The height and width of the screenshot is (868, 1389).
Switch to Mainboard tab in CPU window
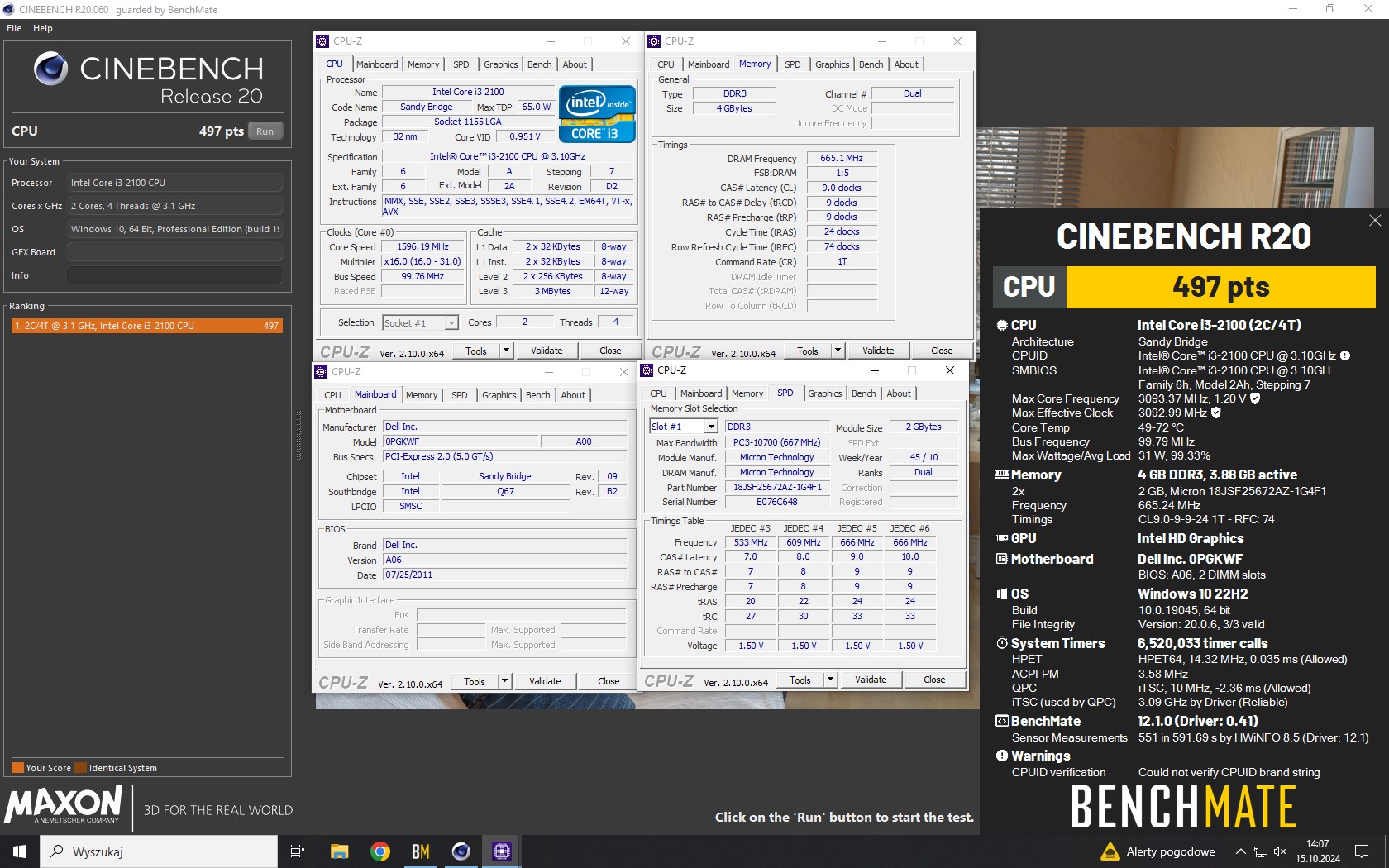coord(377,64)
